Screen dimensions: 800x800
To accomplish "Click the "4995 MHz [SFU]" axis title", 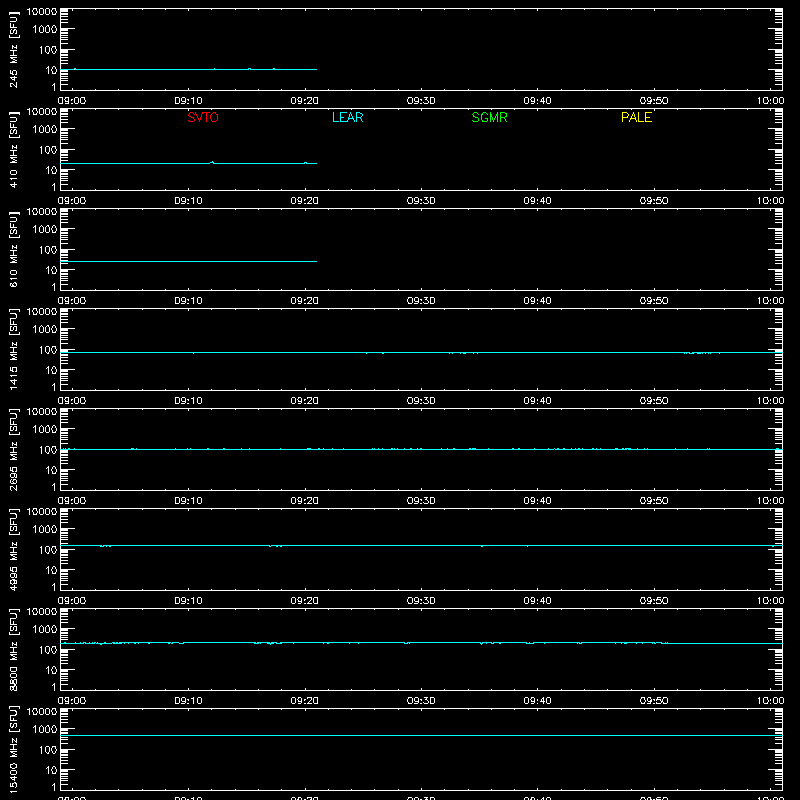I will (13, 549).
